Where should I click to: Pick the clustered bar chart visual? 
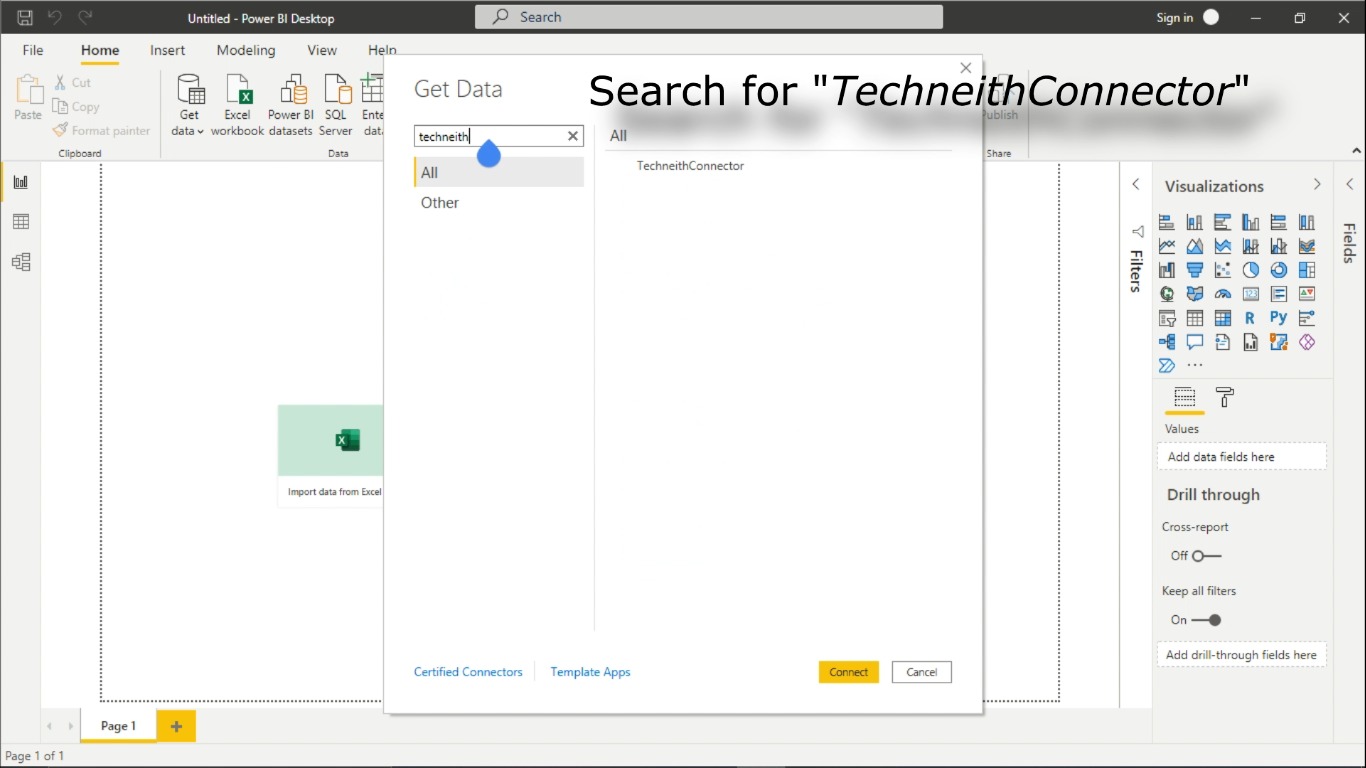pos(1223,222)
